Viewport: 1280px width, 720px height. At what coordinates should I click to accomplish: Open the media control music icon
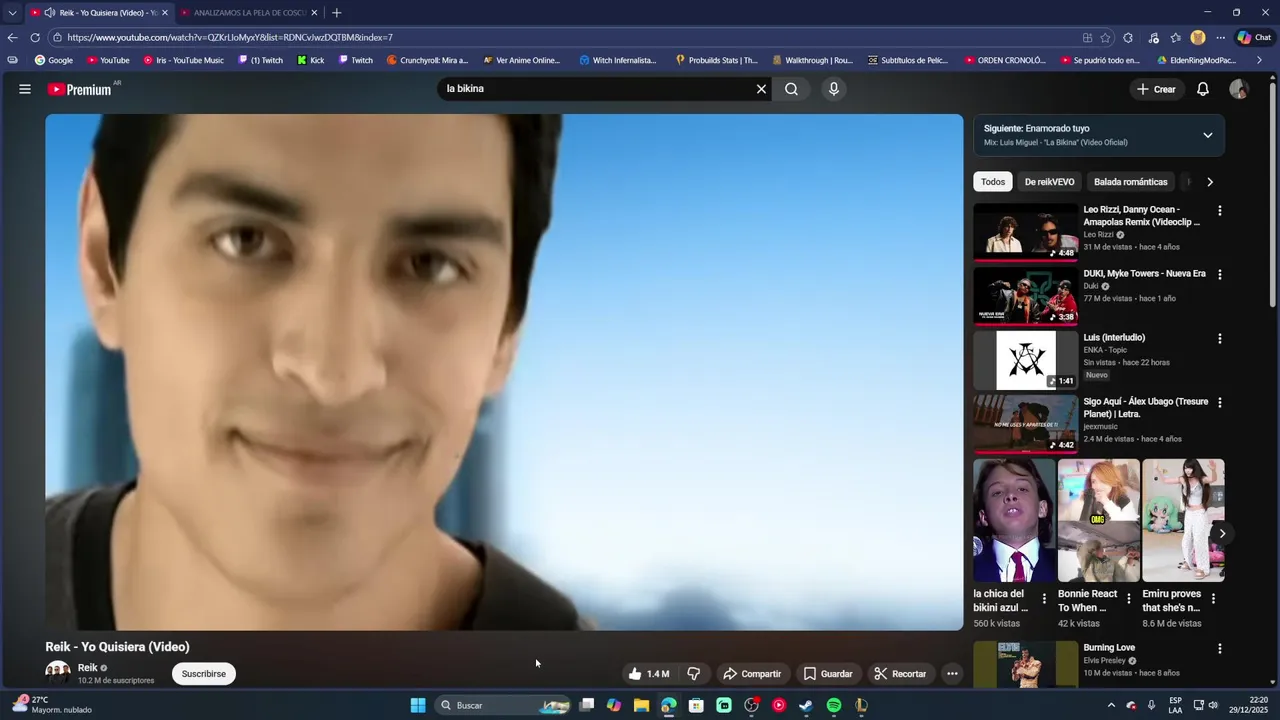point(1153,38)
